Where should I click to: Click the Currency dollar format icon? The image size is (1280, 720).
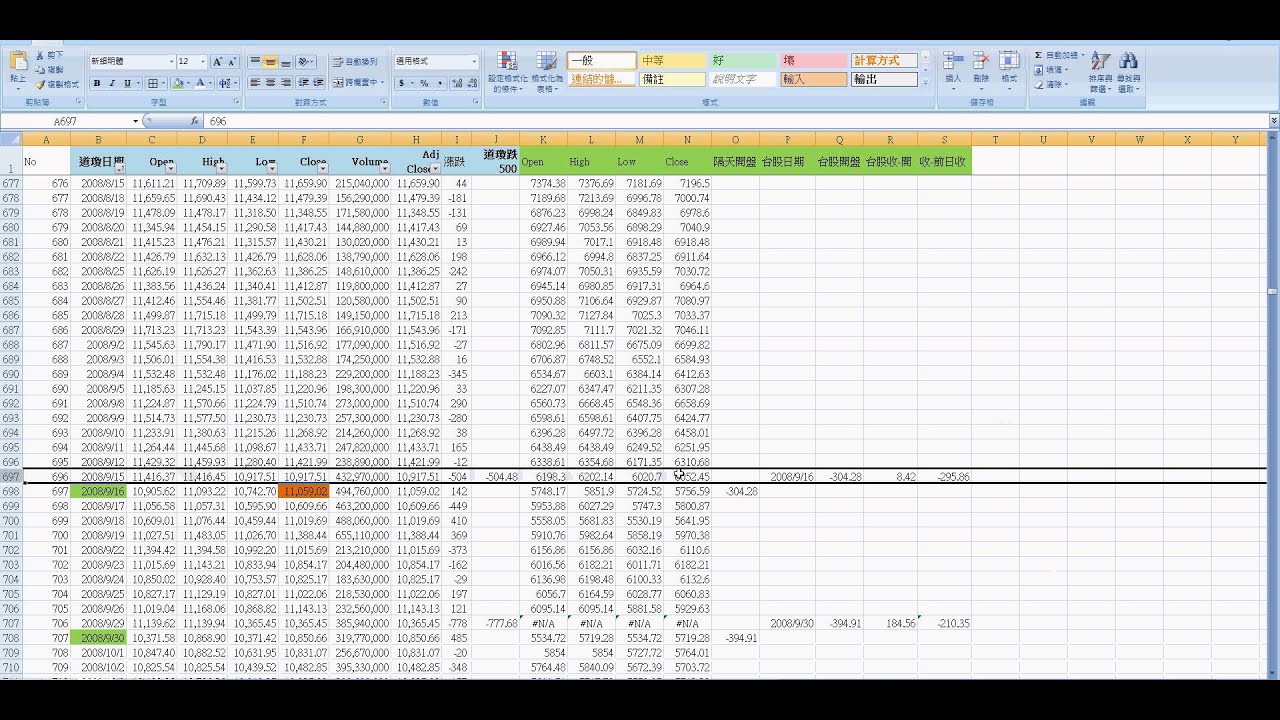pos(403,84)
